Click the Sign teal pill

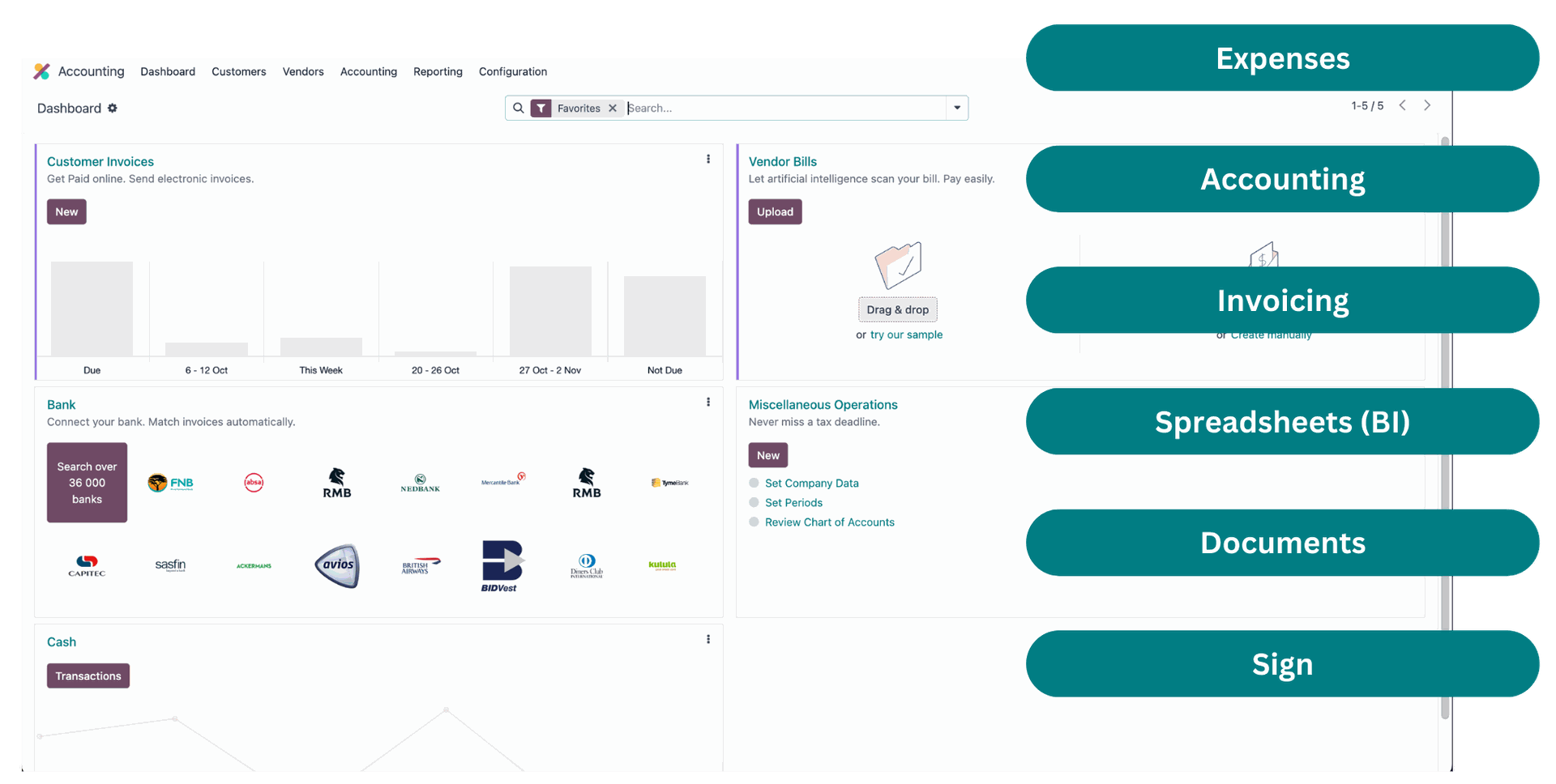[1282, 663]
